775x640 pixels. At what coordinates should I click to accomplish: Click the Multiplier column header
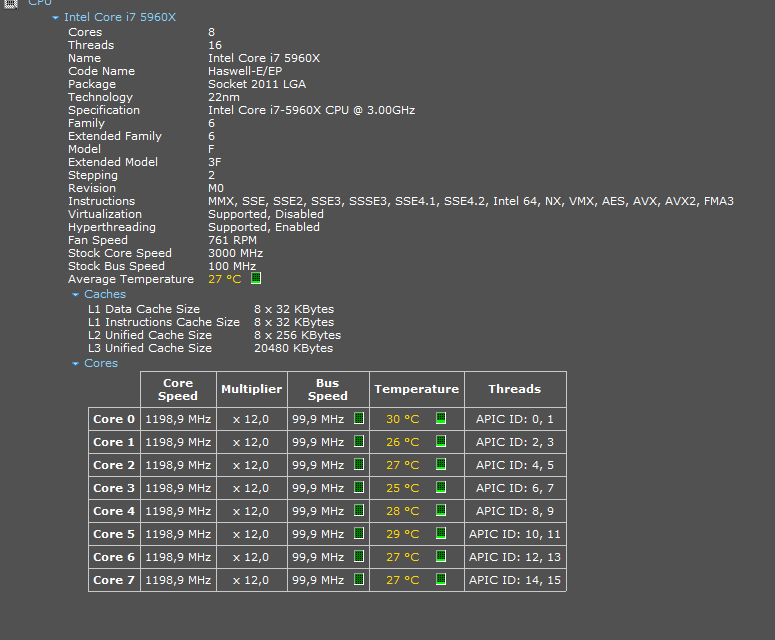coord(252,389)
